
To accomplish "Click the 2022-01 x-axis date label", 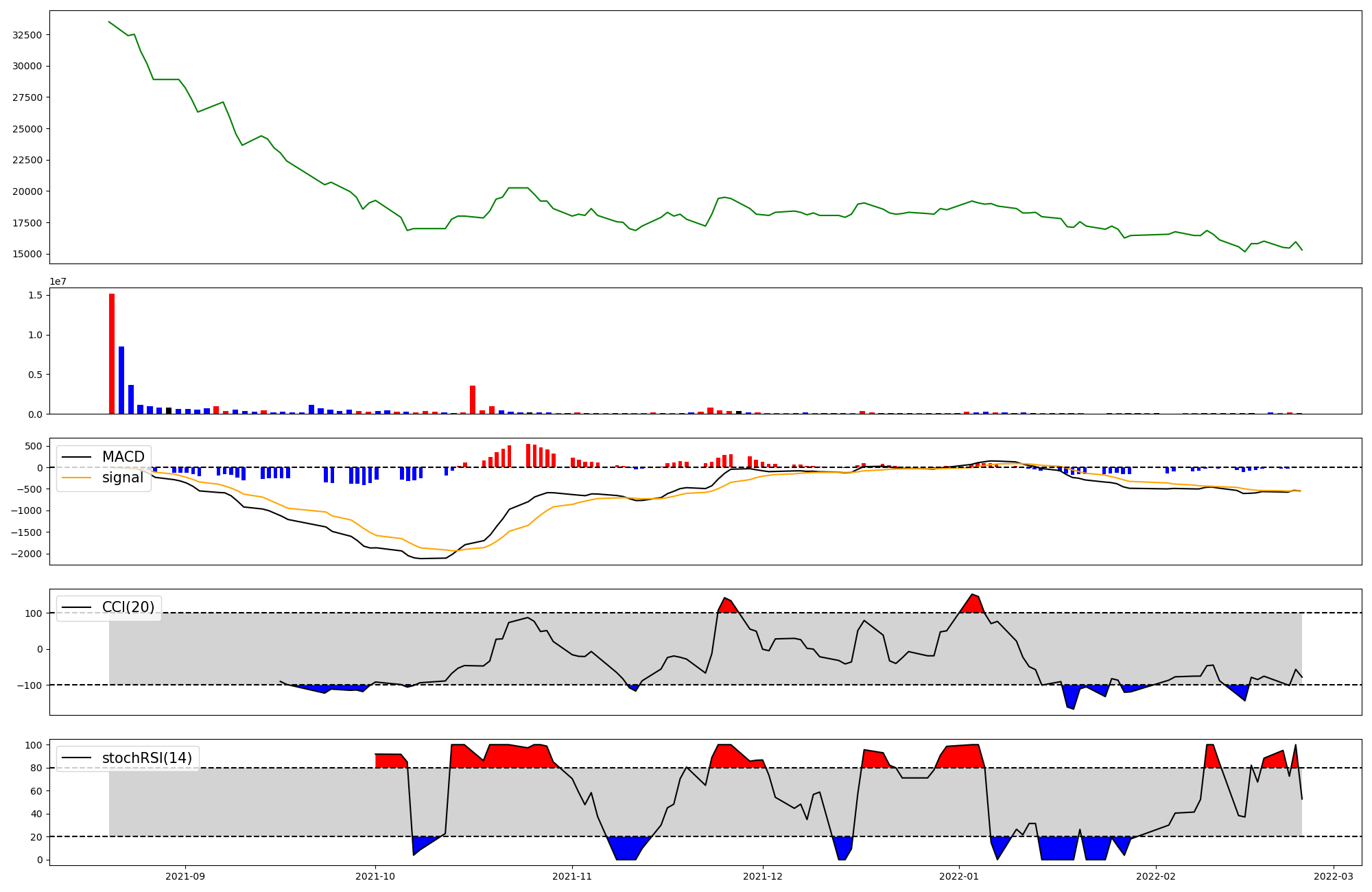I will (x=958, y=876).
